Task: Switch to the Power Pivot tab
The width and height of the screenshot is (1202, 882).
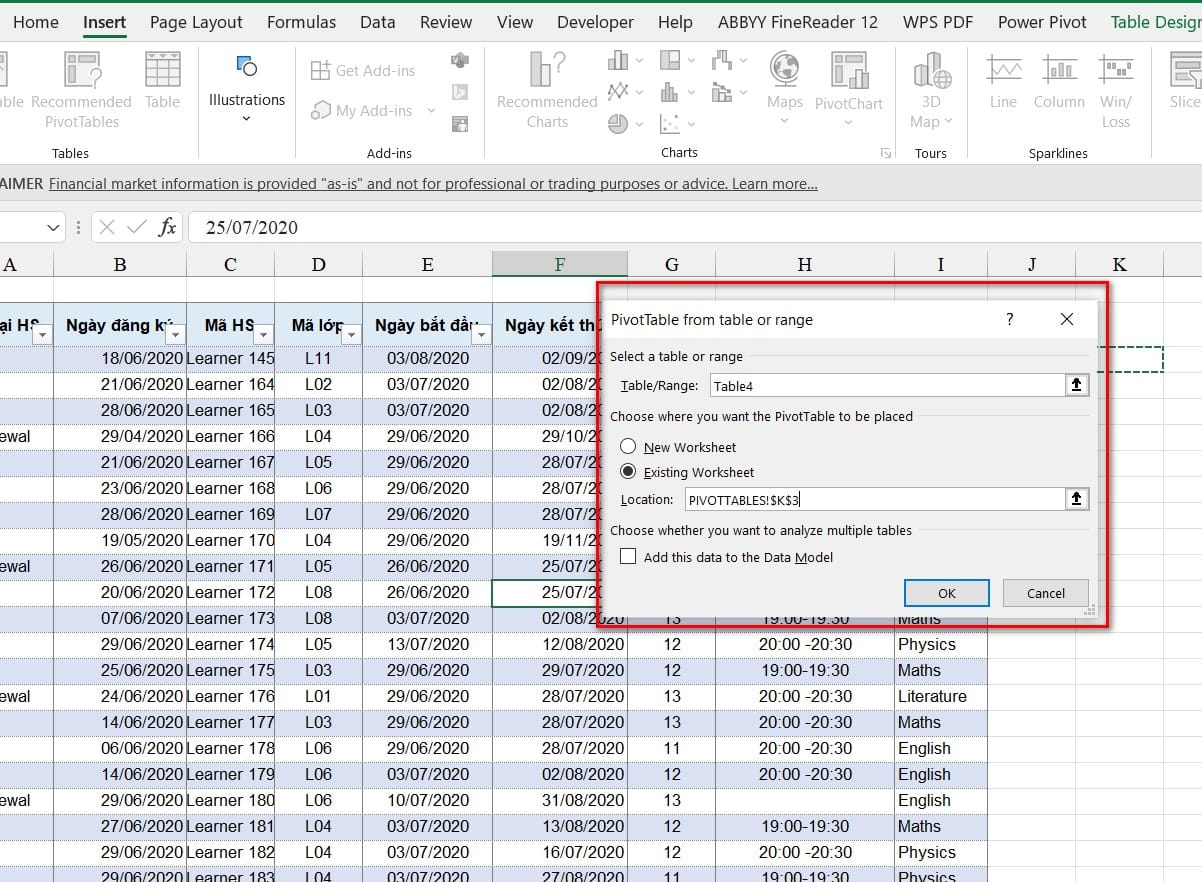Action: pyautogui.click(x=1042, y=22)
